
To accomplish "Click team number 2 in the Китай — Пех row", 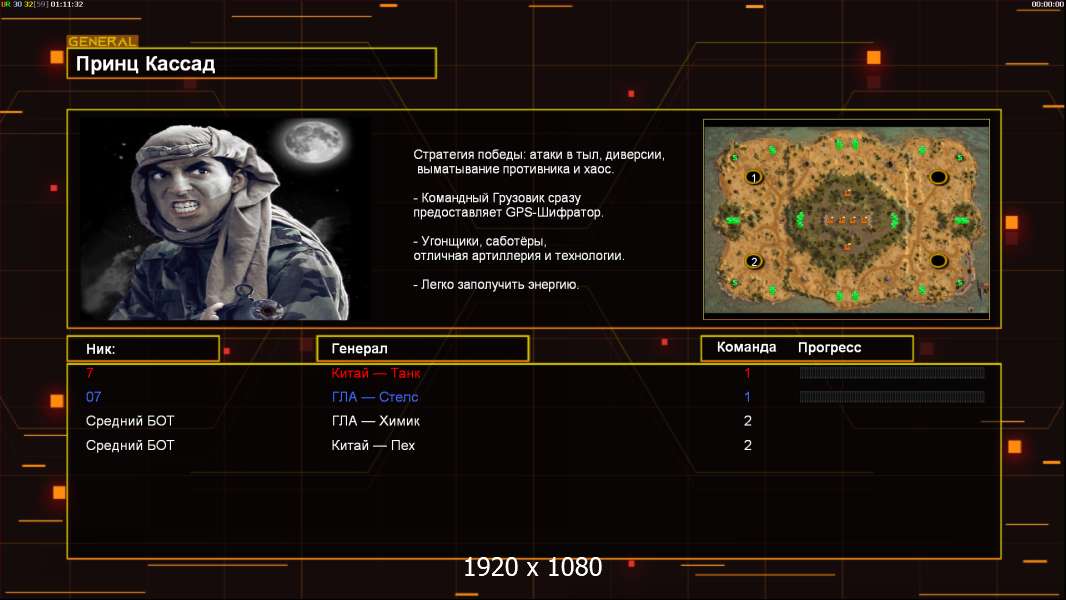I will [748, 446].
